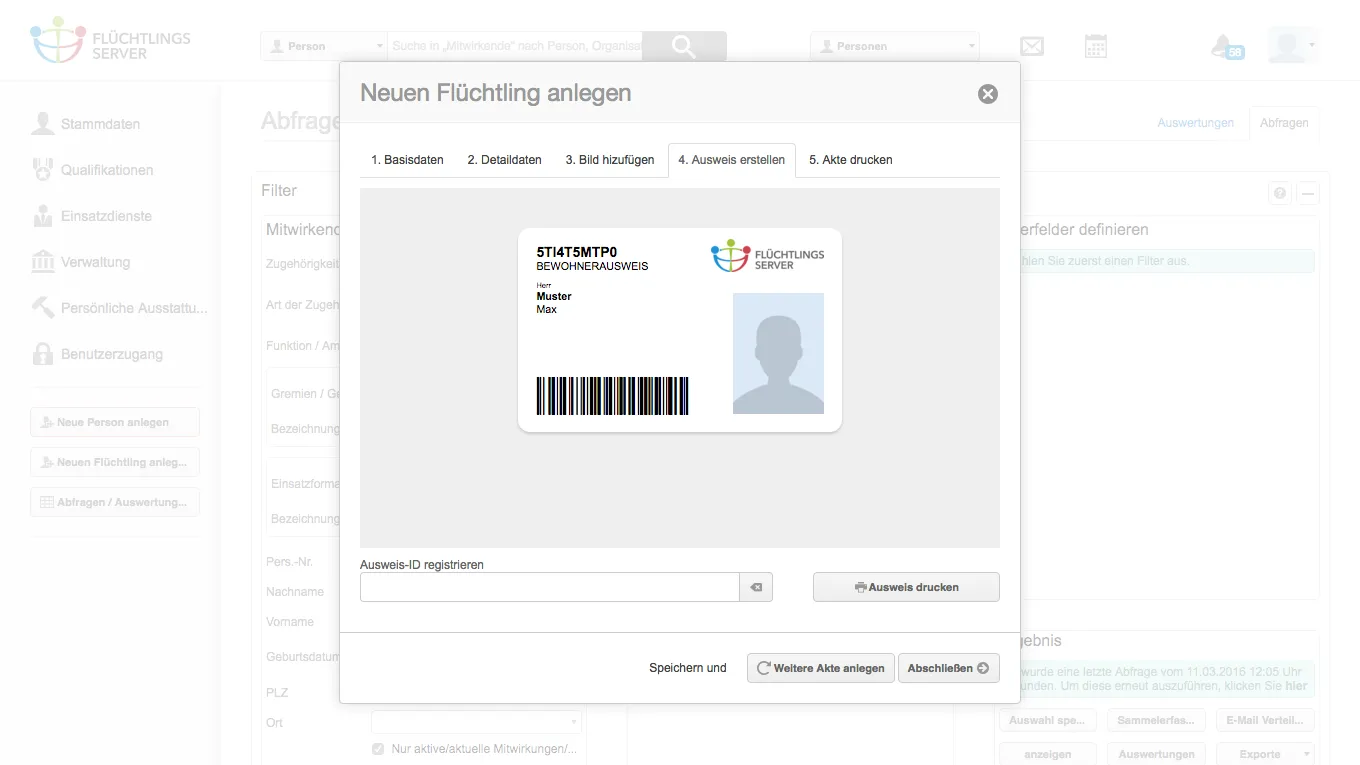Switch to 3. Bild hizufügen tab
1360x765 pixels.
click(610, 160)
